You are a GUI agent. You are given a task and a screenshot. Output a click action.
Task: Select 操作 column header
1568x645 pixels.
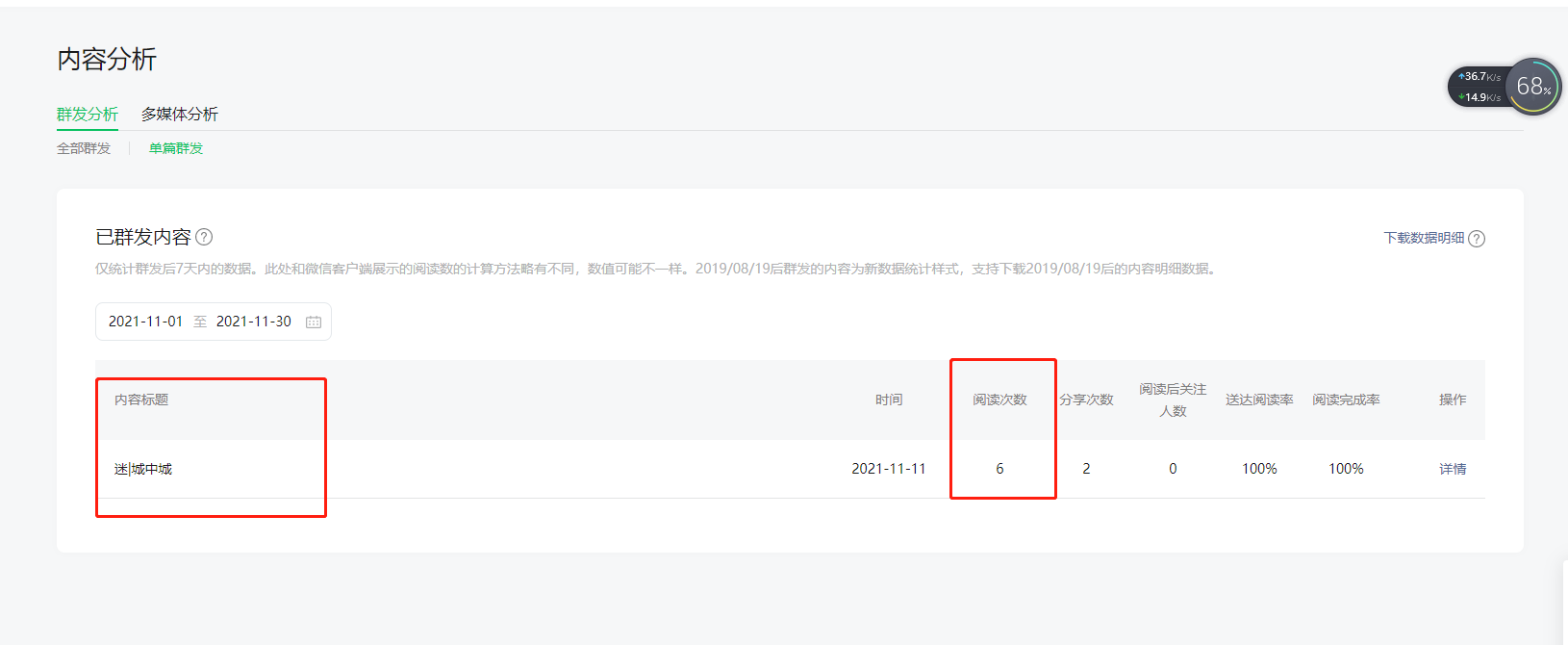point(1453,400)
